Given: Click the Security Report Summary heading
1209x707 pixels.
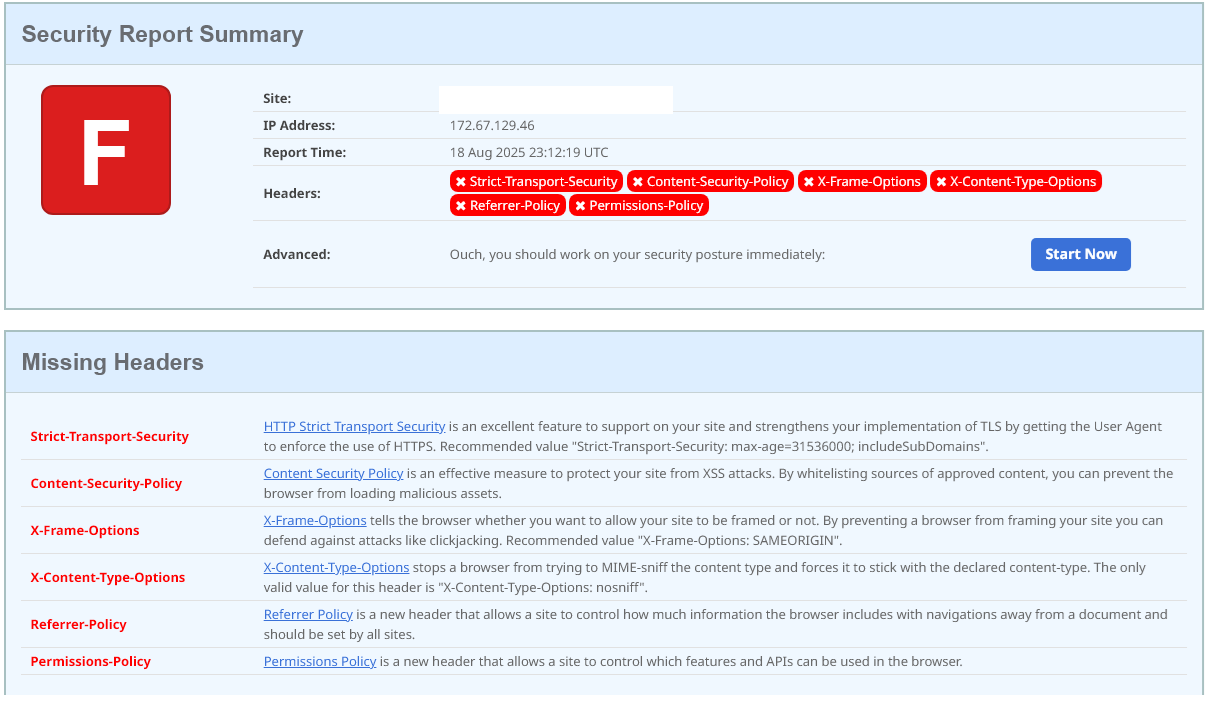Looking at the screenshot, I should (x=162, y=34).
